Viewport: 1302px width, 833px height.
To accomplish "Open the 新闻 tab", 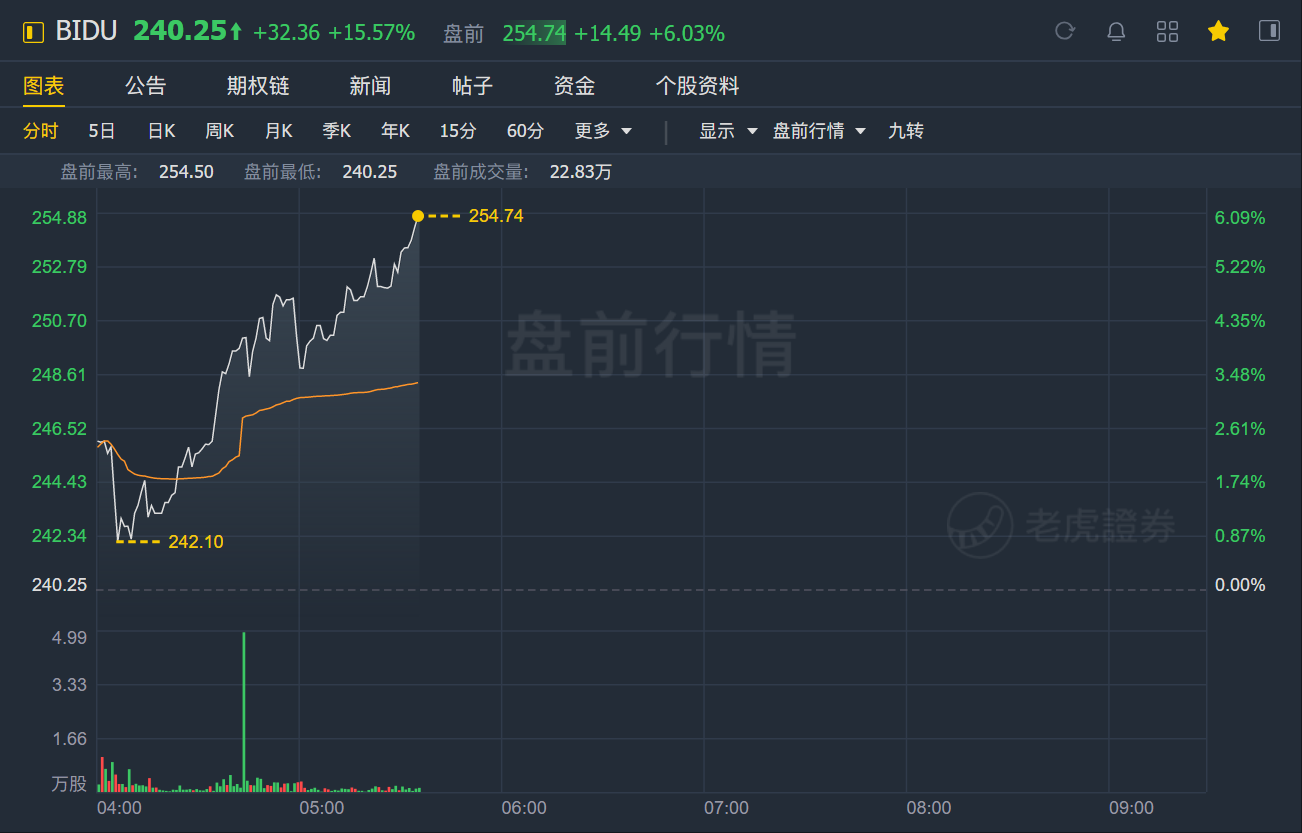I will point(370,86).
